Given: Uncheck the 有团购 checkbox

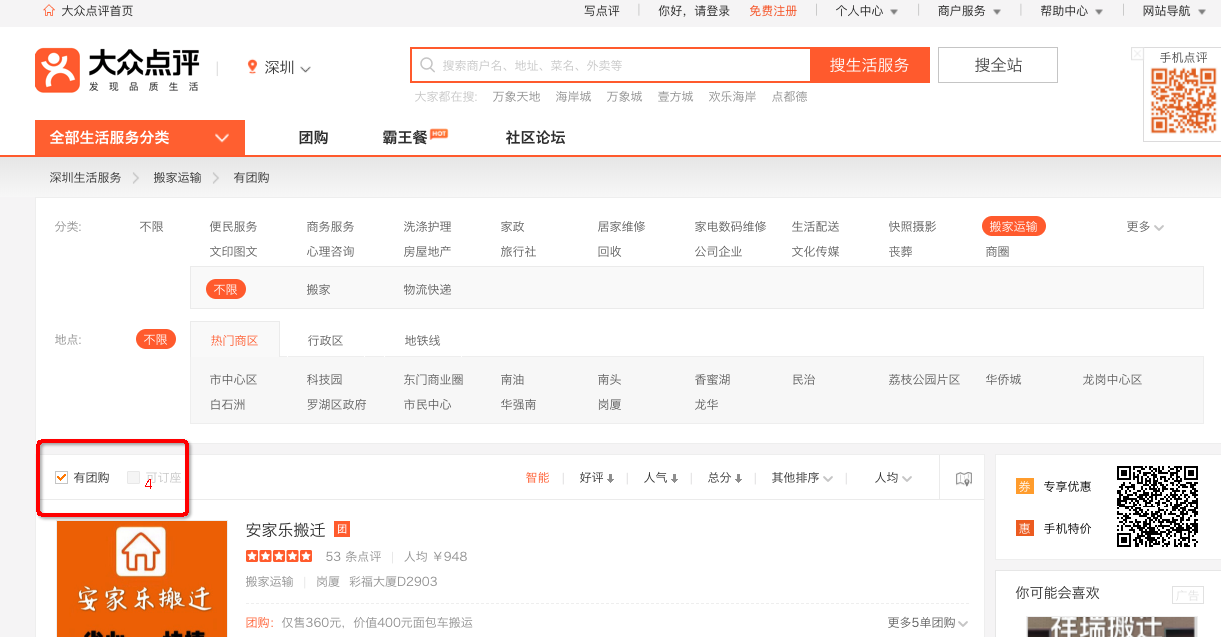Looking at the screenshot, I should (61, 478).
